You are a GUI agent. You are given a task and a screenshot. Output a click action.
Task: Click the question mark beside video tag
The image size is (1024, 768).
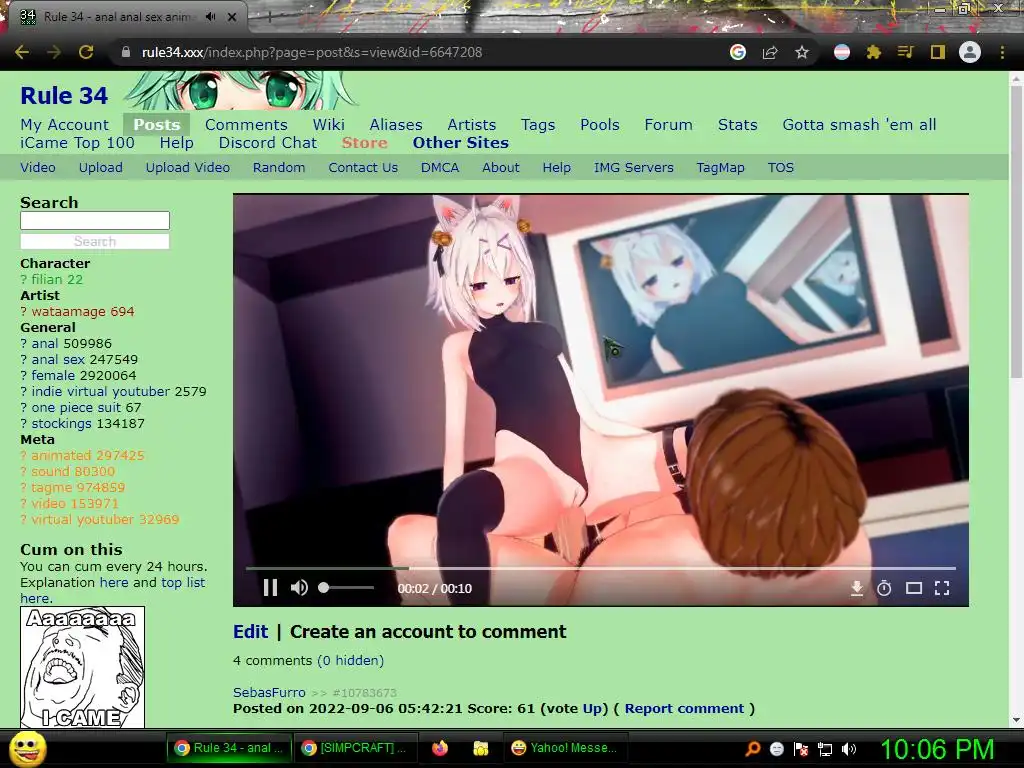(24, 504)
